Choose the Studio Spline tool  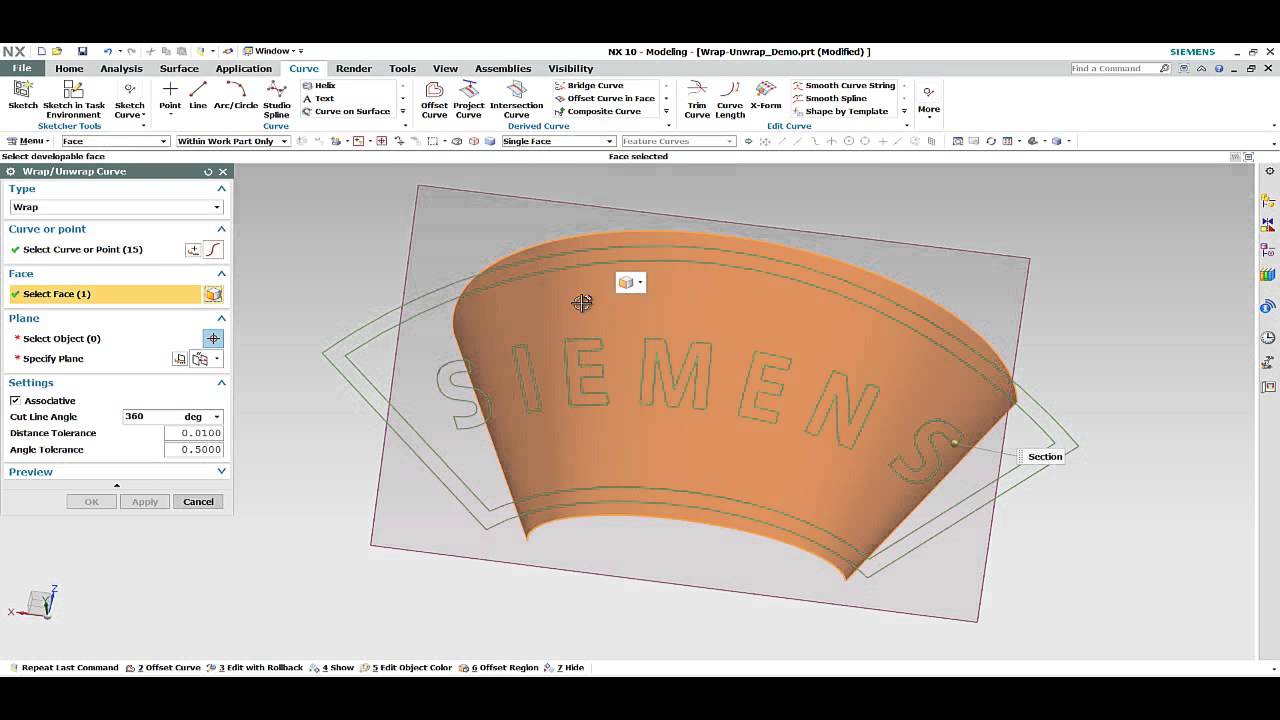(x=277, y=100)
